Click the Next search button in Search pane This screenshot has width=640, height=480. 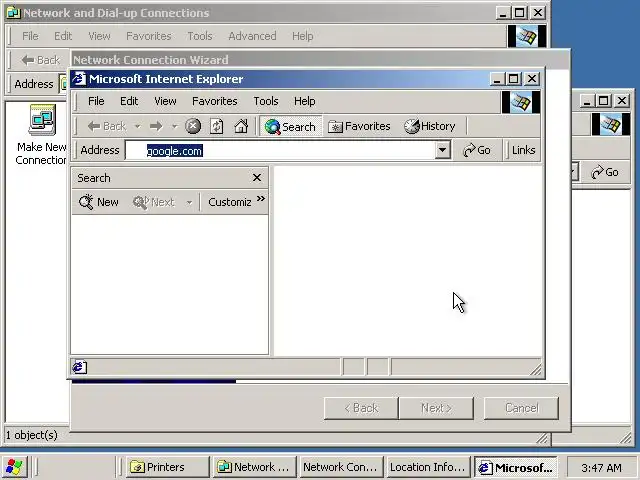(154, 202)
